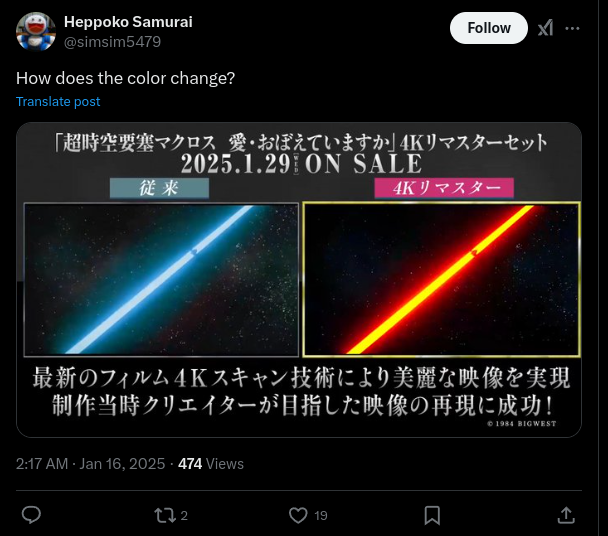Viewport: 608px width, 536px height.
Task: Open the red 4K remaster beam image
Action: [441, 279]
